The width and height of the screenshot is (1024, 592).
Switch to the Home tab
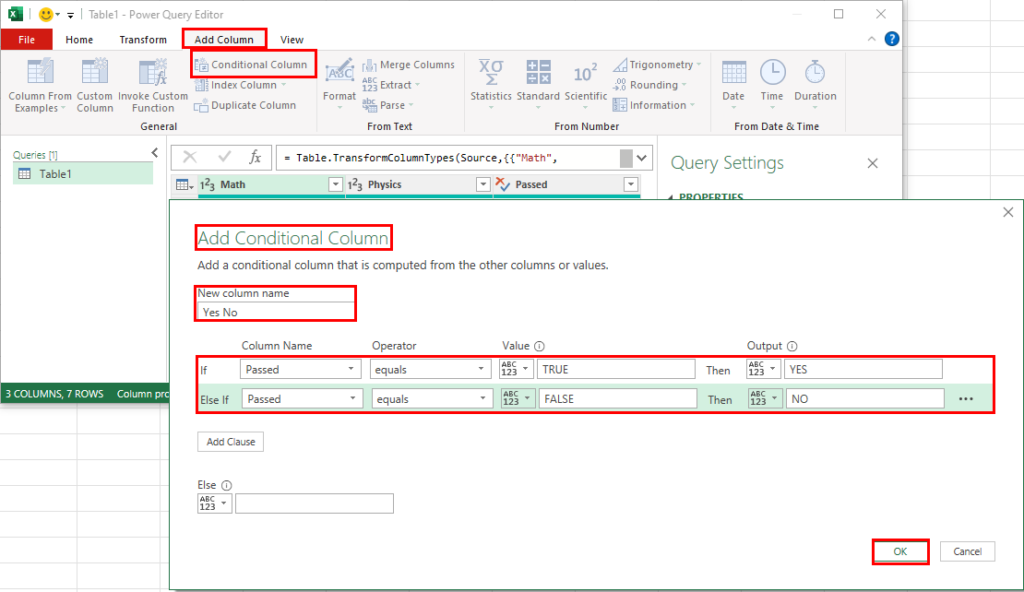[x=79, y=40]
